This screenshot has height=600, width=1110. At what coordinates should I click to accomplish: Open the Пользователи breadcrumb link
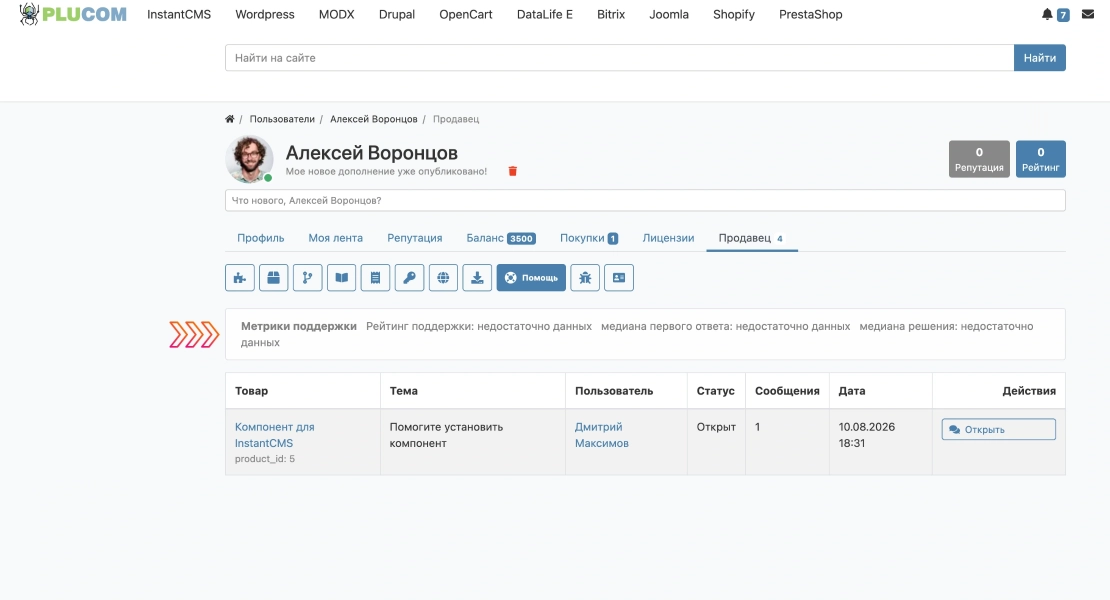click(x=282, y=119)
